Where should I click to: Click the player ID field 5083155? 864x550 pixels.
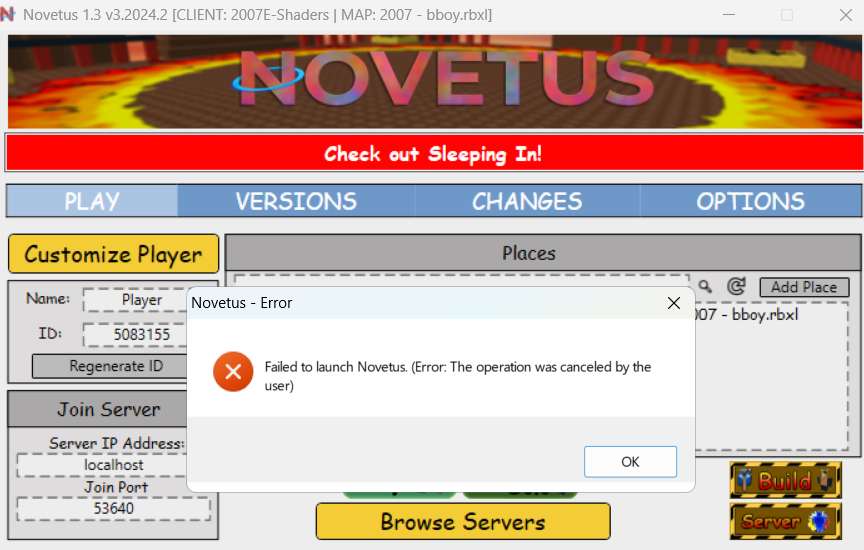137,335
